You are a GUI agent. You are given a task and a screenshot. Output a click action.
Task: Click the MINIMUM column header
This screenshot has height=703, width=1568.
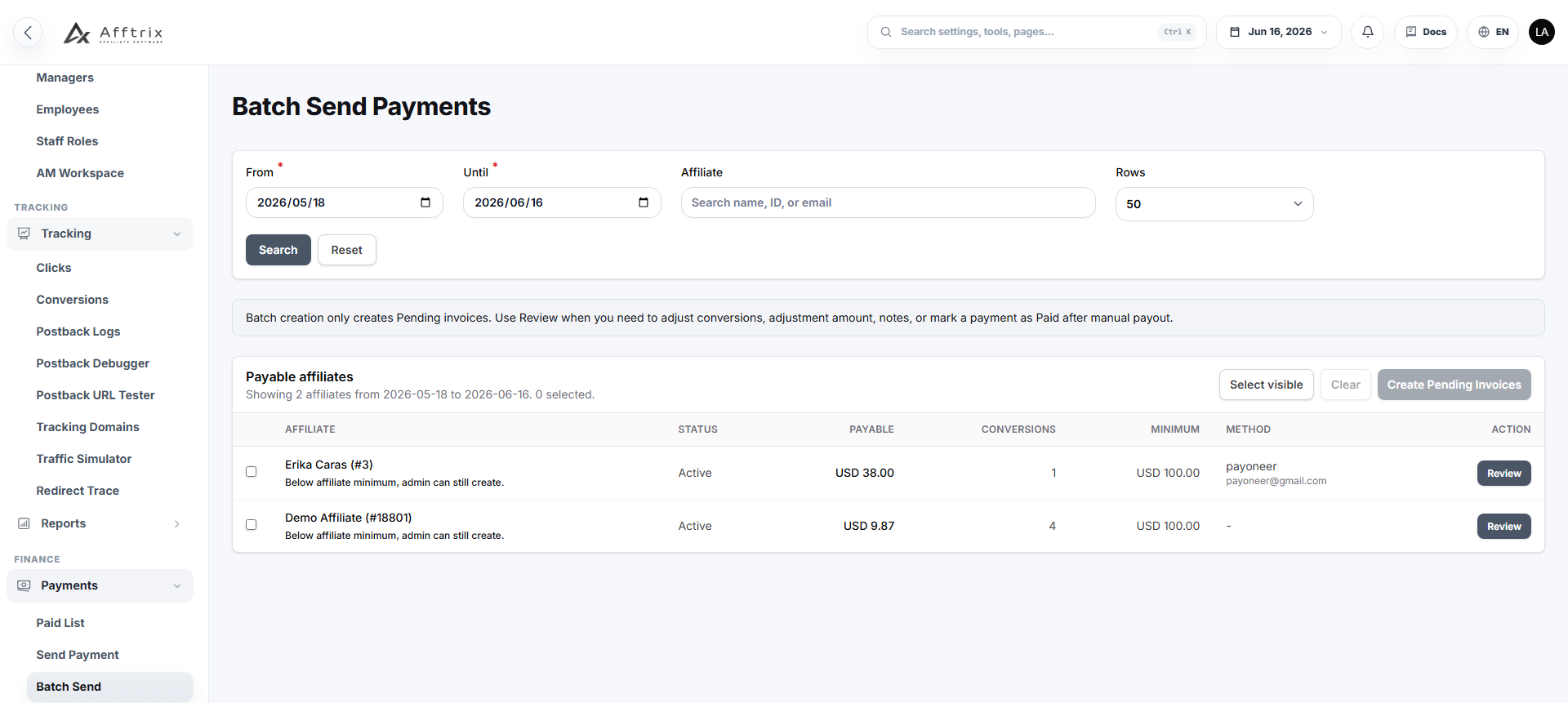point(1175,429)
